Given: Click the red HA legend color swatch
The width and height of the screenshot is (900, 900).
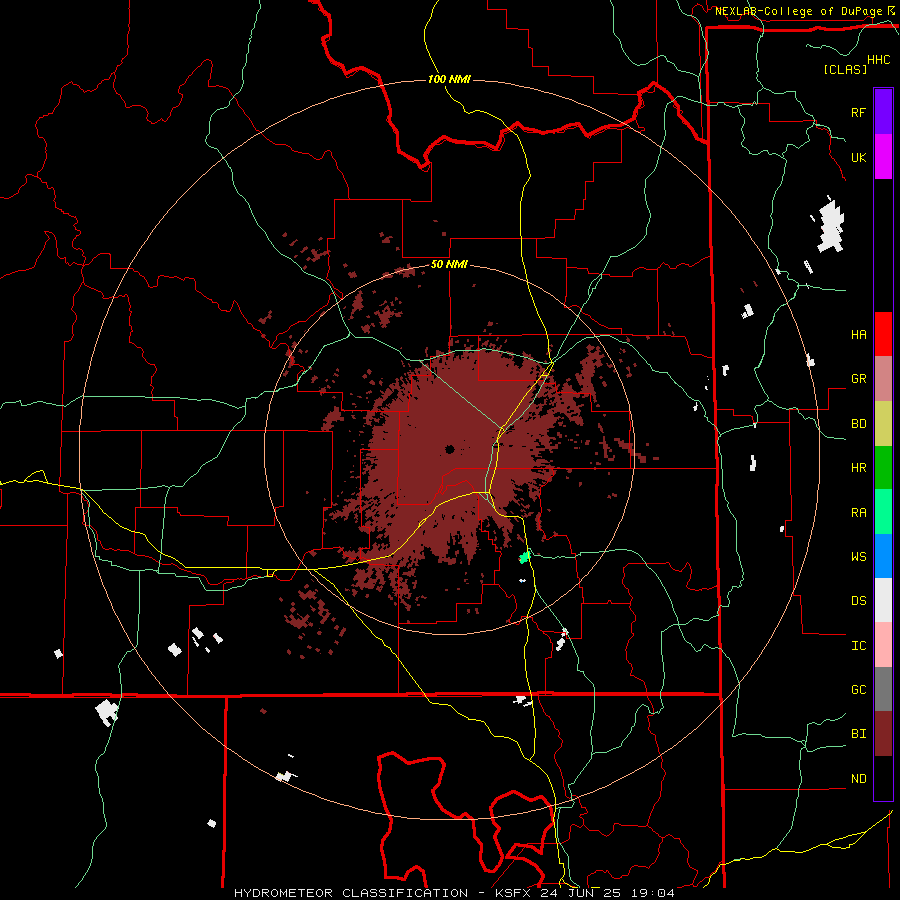Looking at the screenshot, I should click(x=883, y=334).
